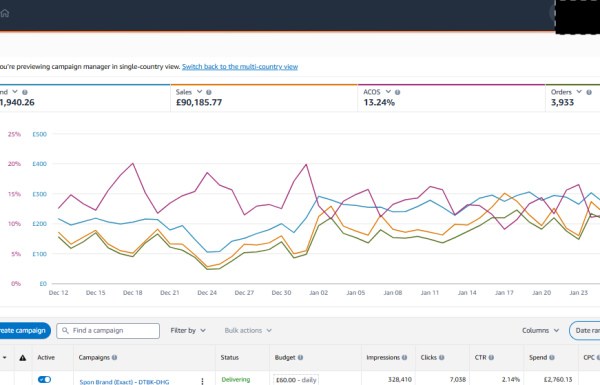Click info icon next to Campaigns column
This screenshot has width=600, height=385.
(114, 357)
